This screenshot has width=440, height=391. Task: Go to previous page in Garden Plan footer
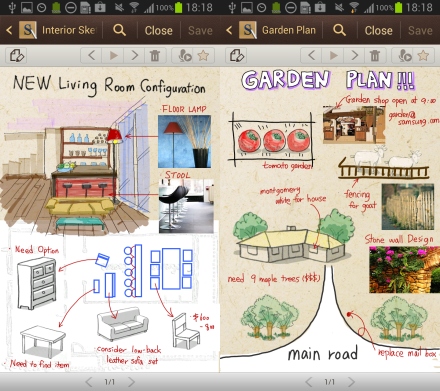pyautogui.click(x=309, y=382)
